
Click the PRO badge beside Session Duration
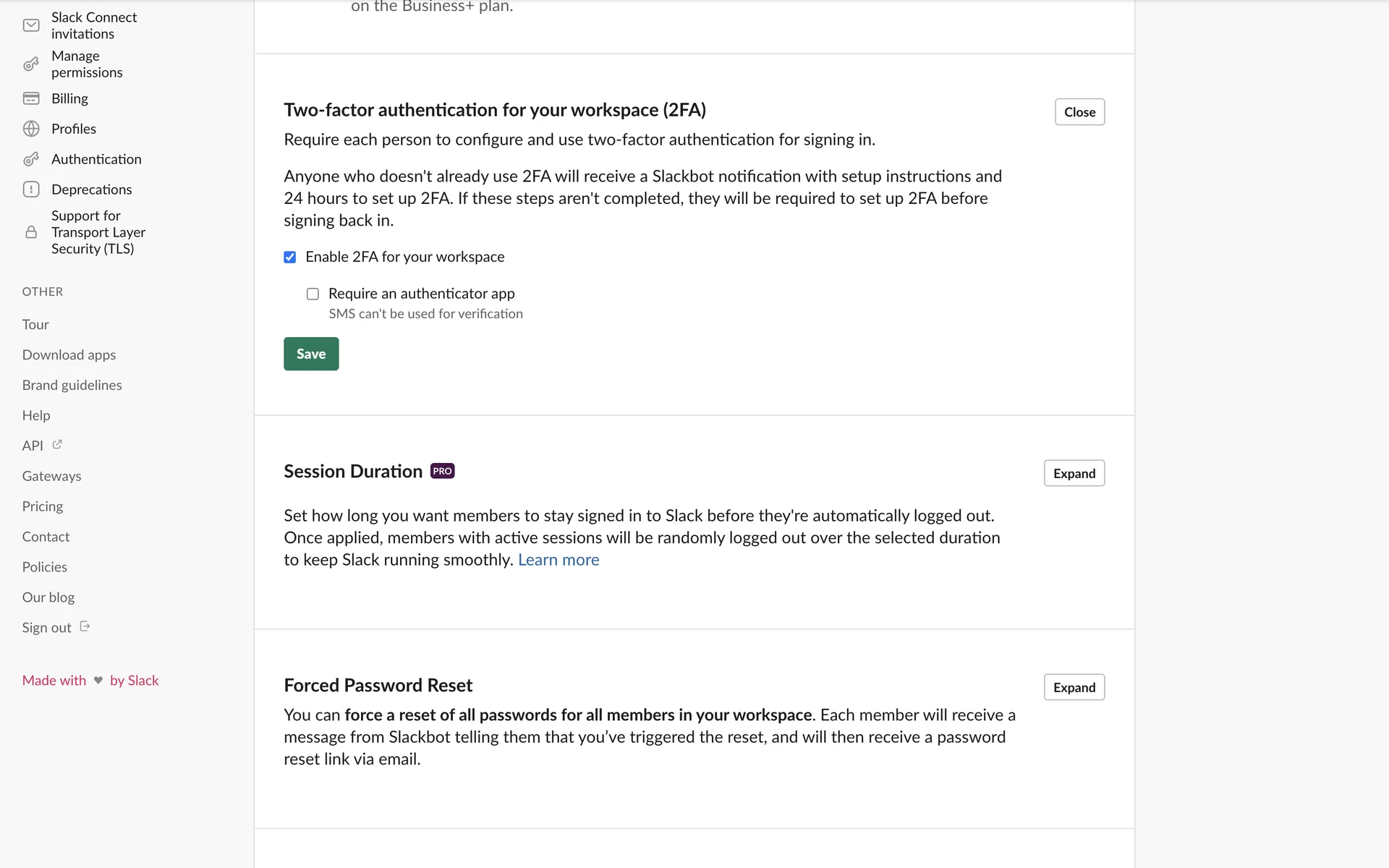point(442,472)
